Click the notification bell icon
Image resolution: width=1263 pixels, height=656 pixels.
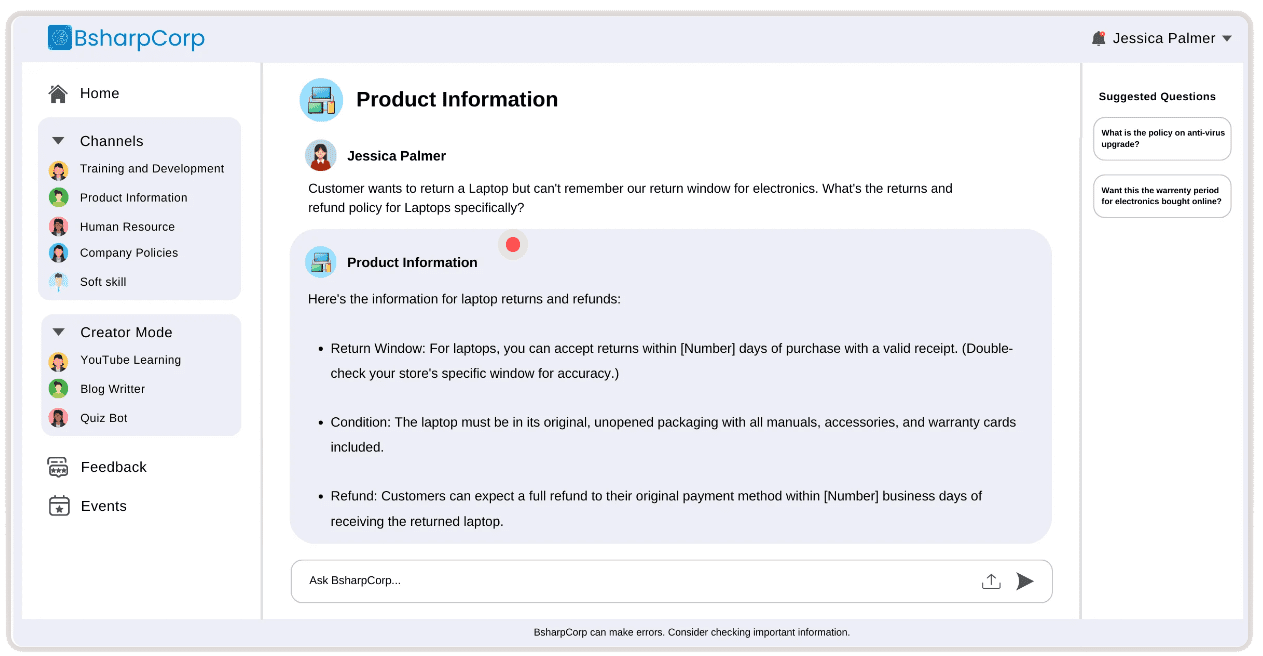point(1098,38)
